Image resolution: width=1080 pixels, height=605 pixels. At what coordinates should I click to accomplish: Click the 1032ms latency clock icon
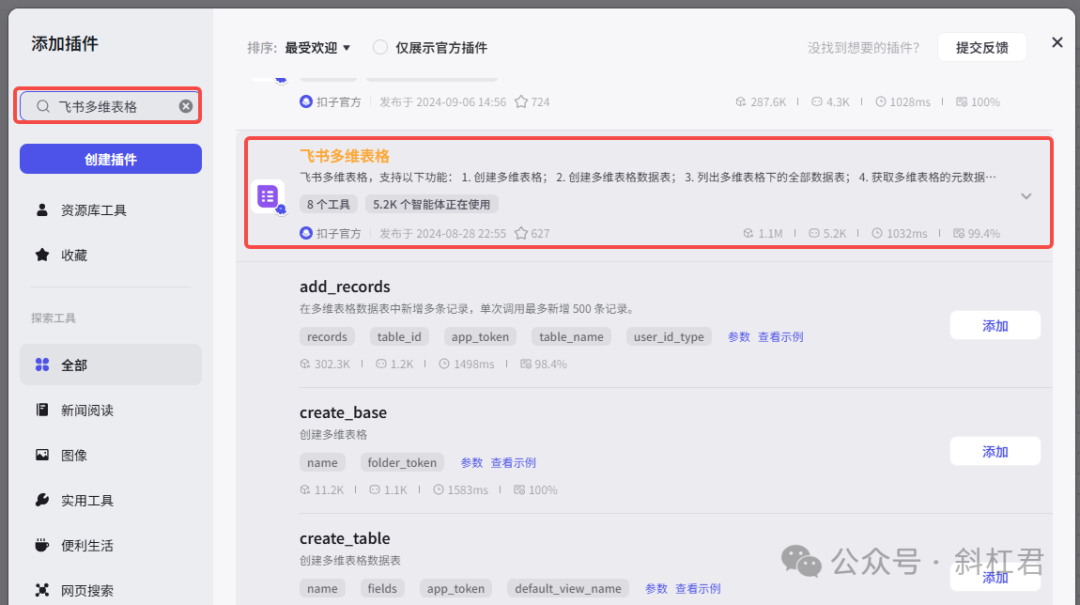[x=877, y=234]
